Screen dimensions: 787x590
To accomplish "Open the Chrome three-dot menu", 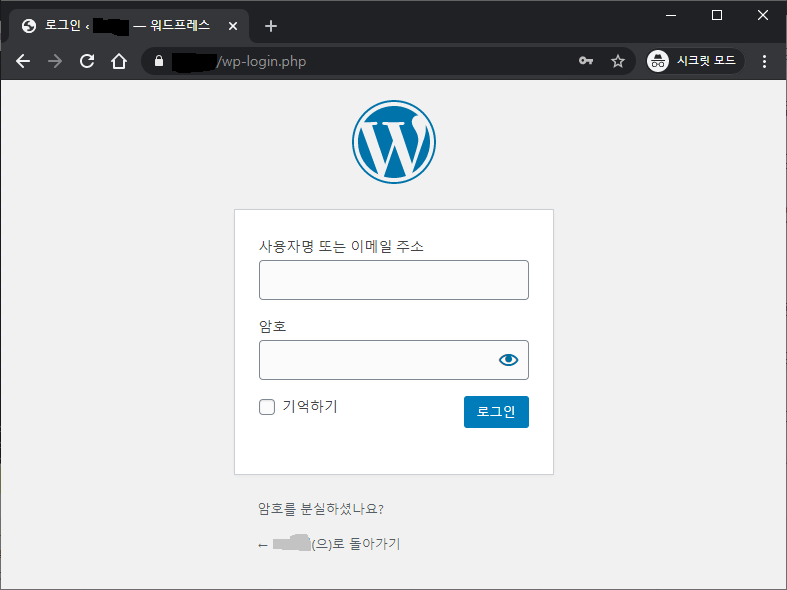I will [x=765, y=61].
